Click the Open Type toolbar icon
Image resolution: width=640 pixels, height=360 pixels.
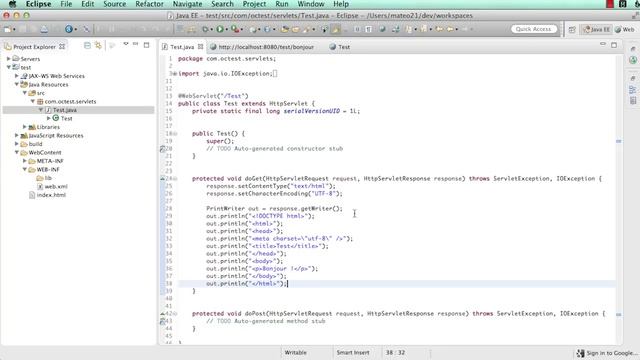coord(284,29)
